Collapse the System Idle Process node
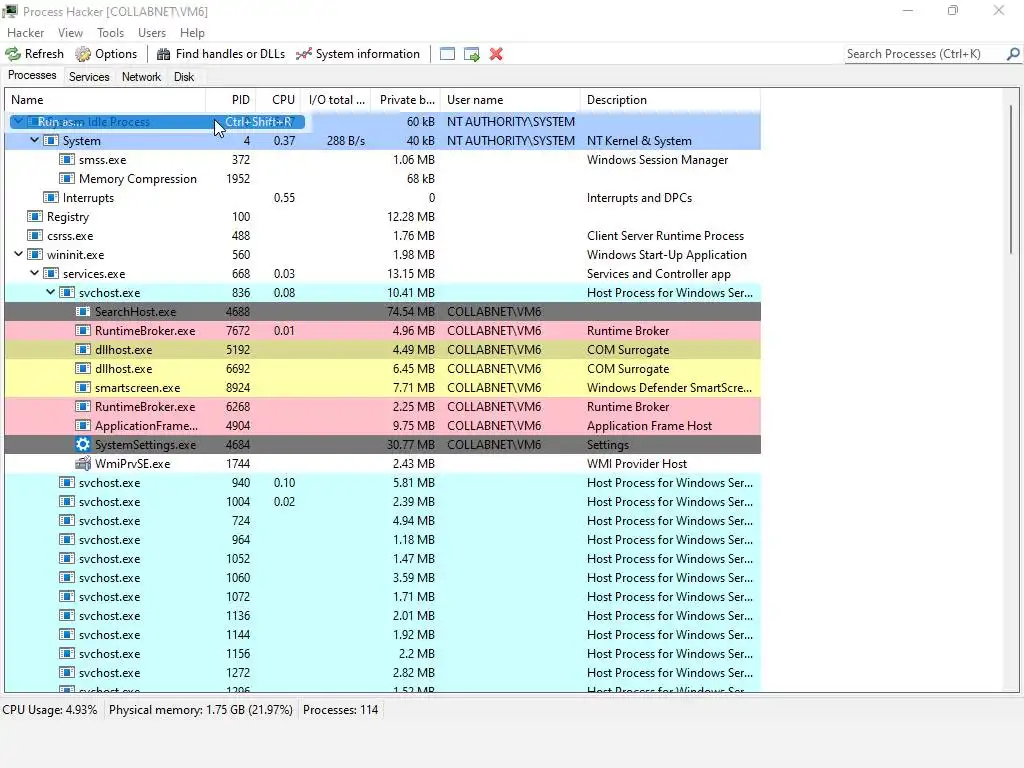This screenshot has height=768, width=1024. (19, 121)
